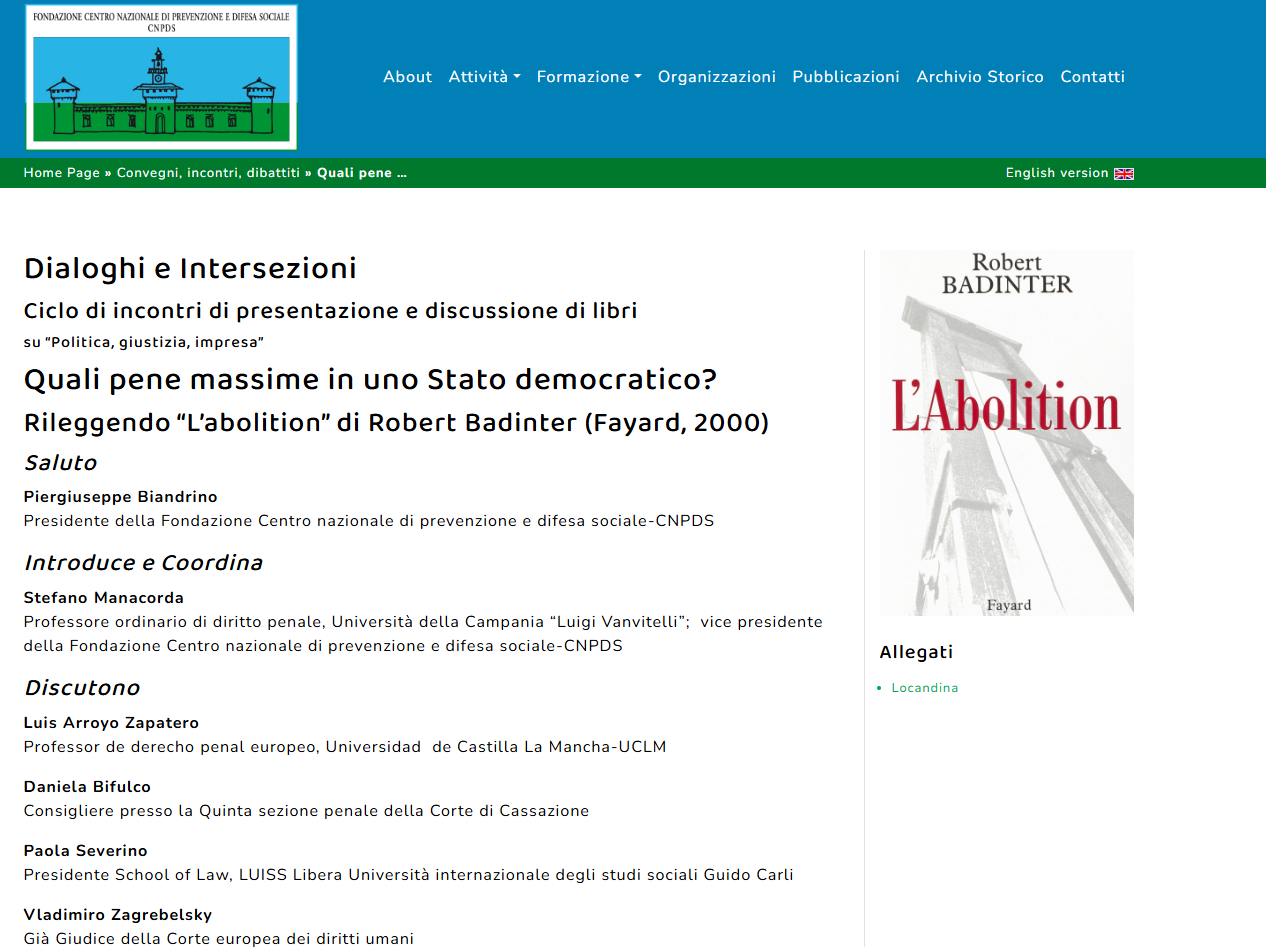1266x947 pixels.
Task: Go to Organizzazioni page
Action: pos(716,77)
